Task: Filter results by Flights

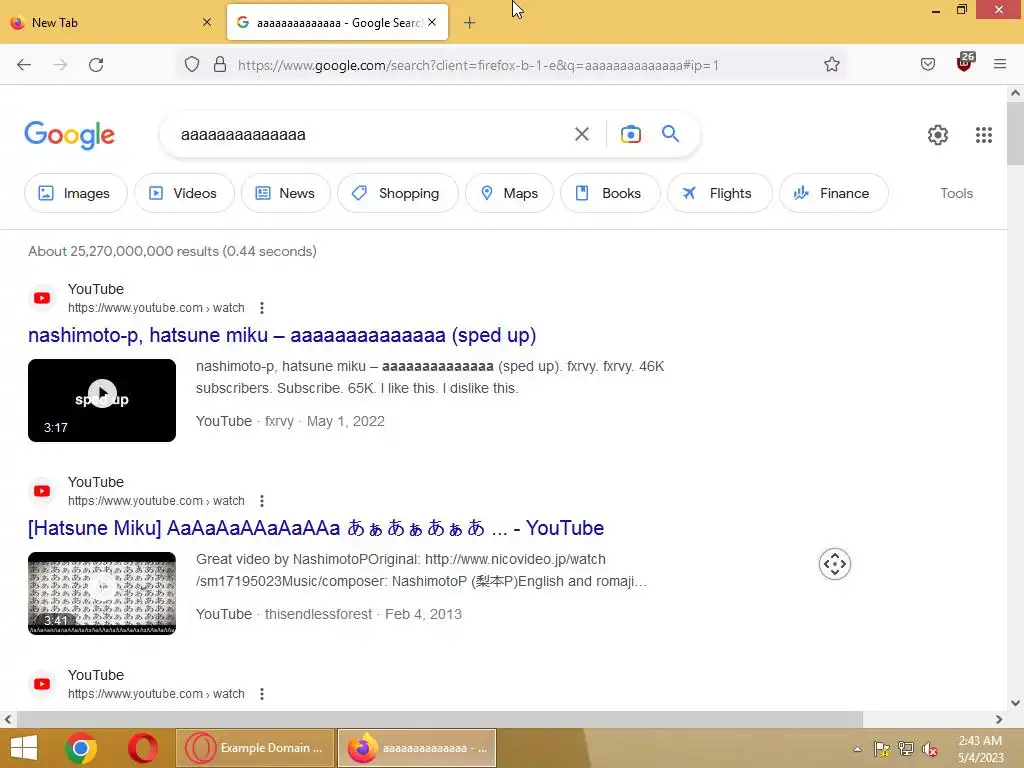Action: [x=720, y=193]
